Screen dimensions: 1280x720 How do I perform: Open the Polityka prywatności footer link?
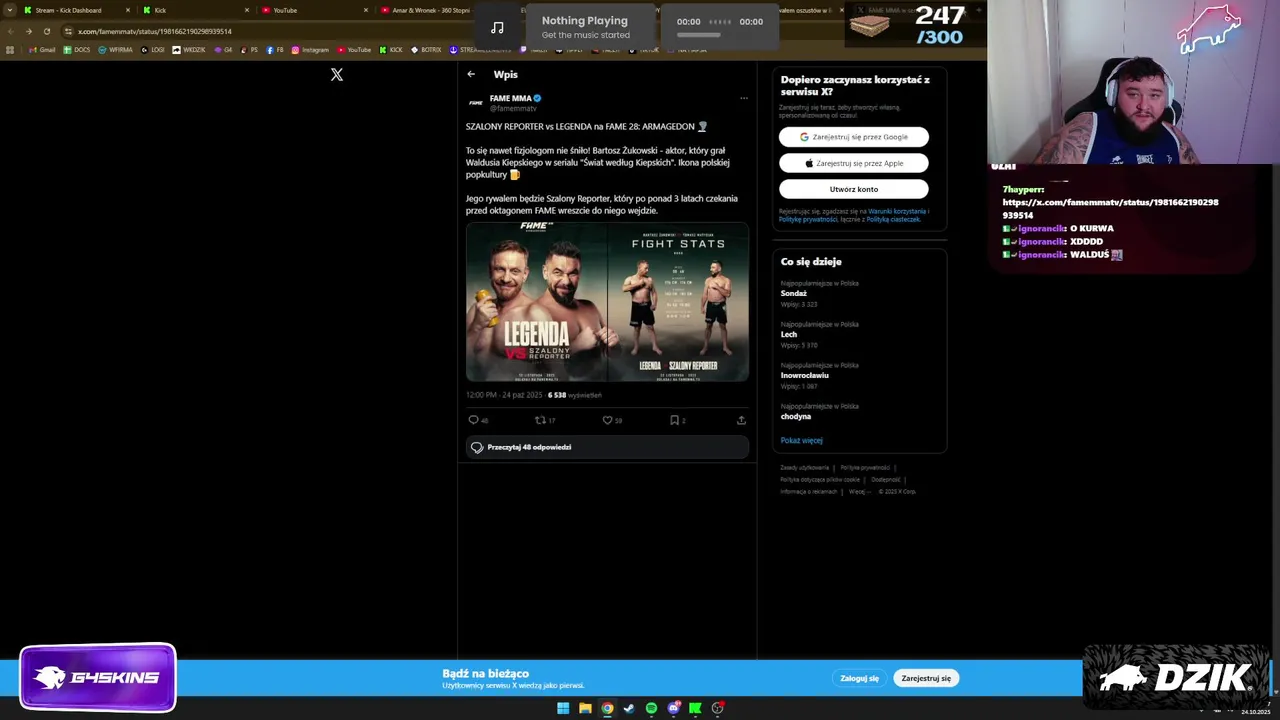click(x=865, y=467)
